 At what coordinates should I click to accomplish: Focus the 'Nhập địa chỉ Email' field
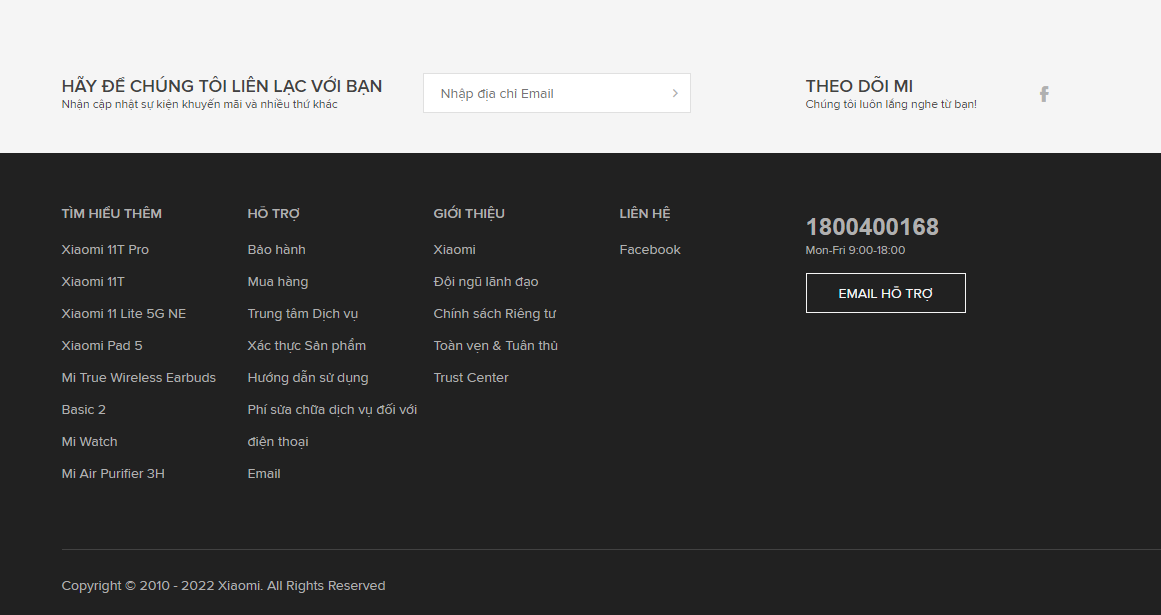[x=557, y=93]
